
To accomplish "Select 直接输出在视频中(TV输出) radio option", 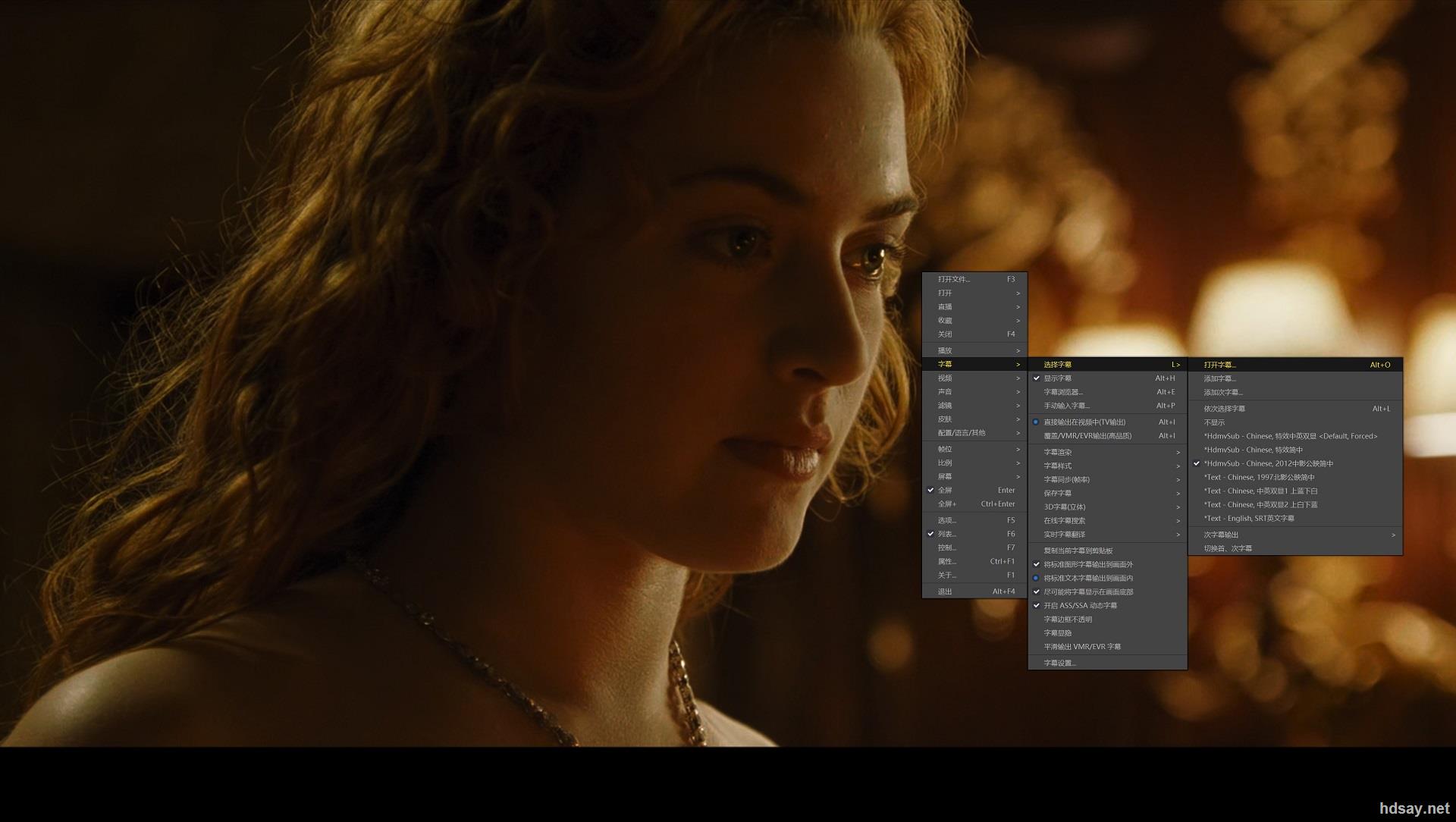I will [1107, 422].
